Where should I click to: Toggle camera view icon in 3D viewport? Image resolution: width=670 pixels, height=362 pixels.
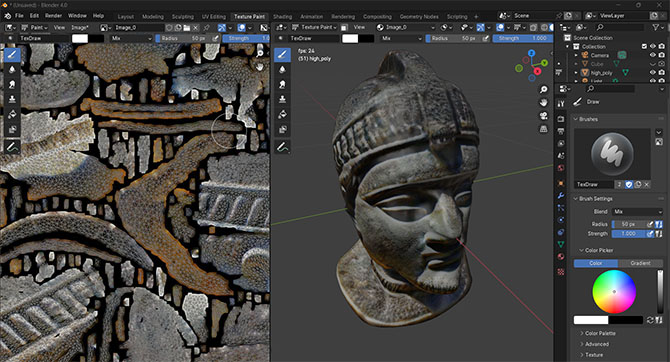tap(543, 116)
